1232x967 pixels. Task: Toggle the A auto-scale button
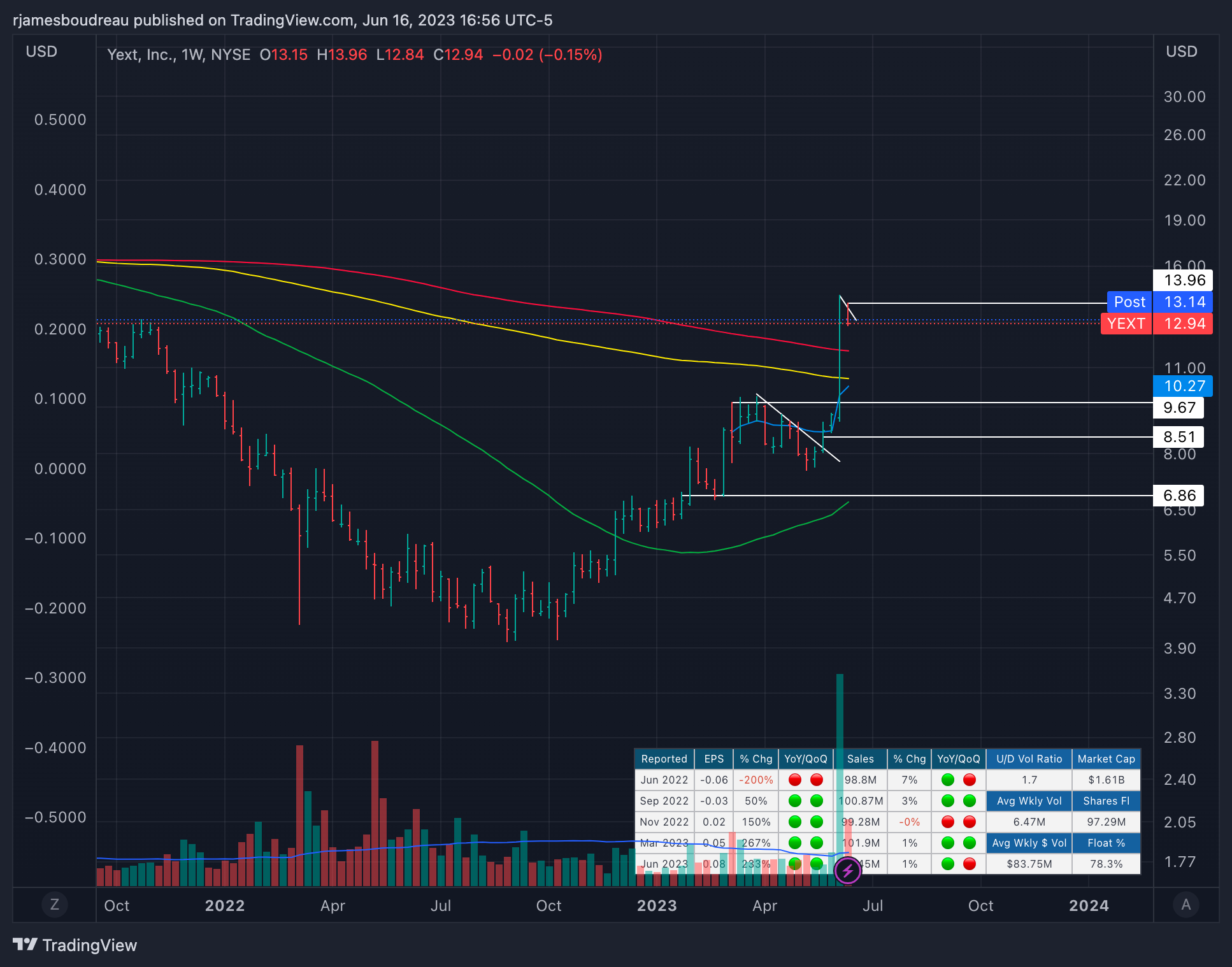tap(1185, 905)
